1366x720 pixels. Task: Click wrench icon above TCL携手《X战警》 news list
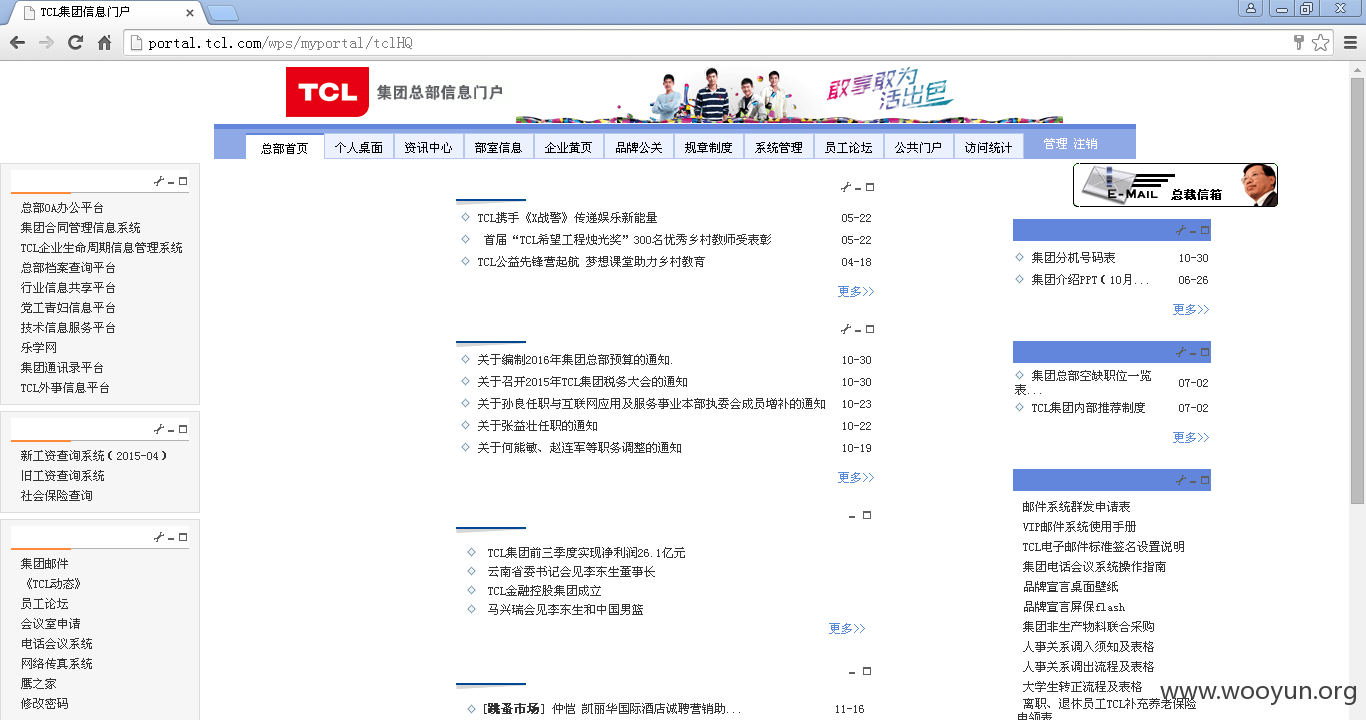[845, 187]
